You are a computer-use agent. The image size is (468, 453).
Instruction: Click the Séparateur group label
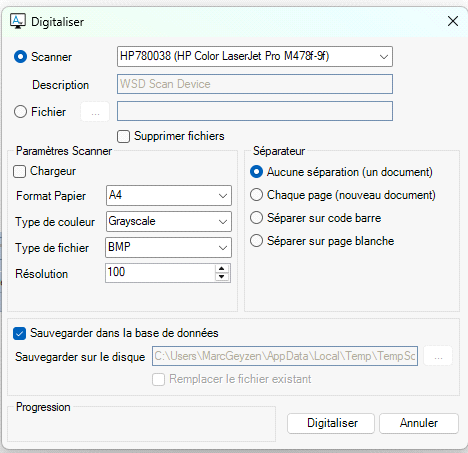point(279,151)
